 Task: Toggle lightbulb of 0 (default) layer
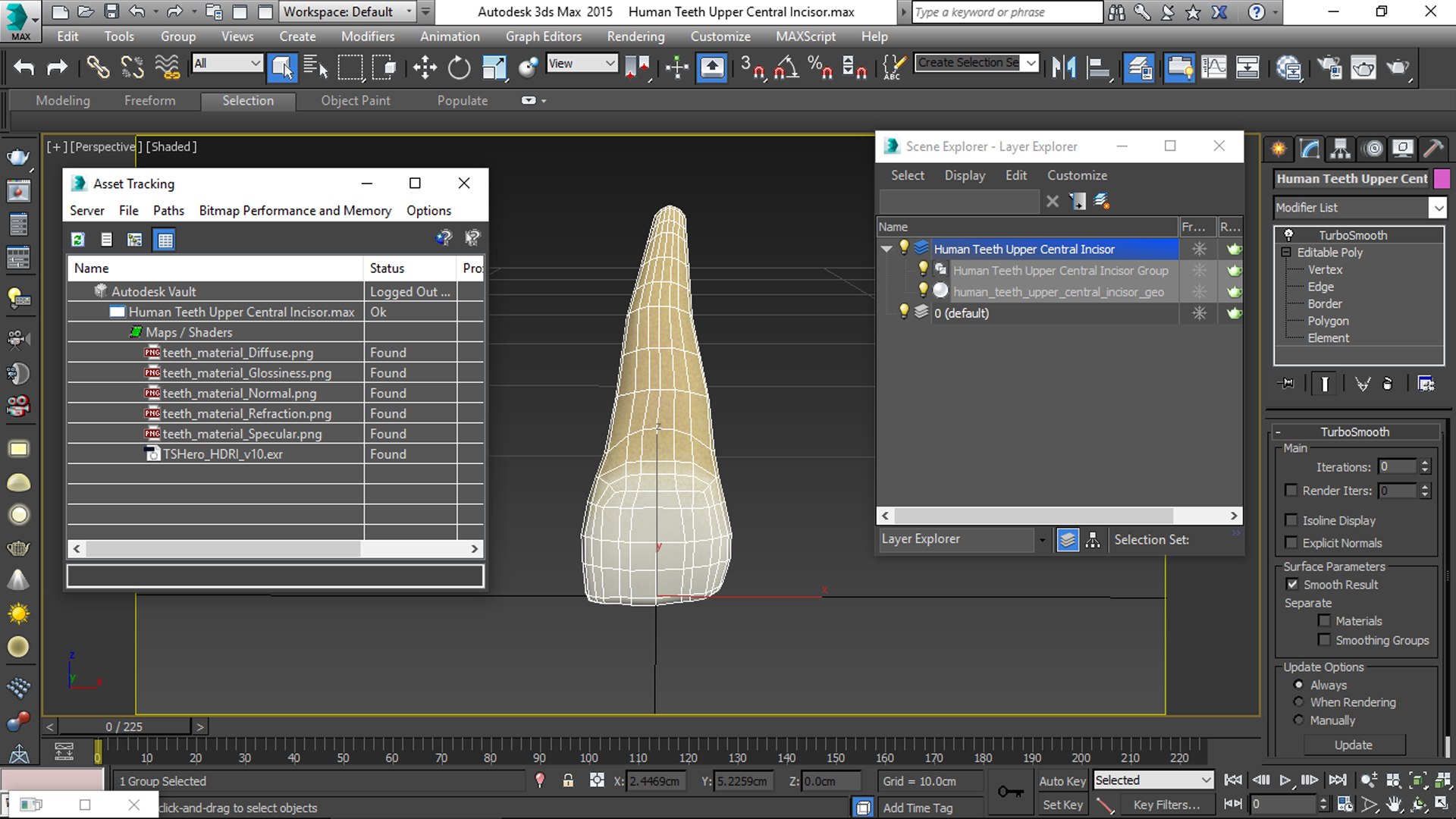[903, 312]
